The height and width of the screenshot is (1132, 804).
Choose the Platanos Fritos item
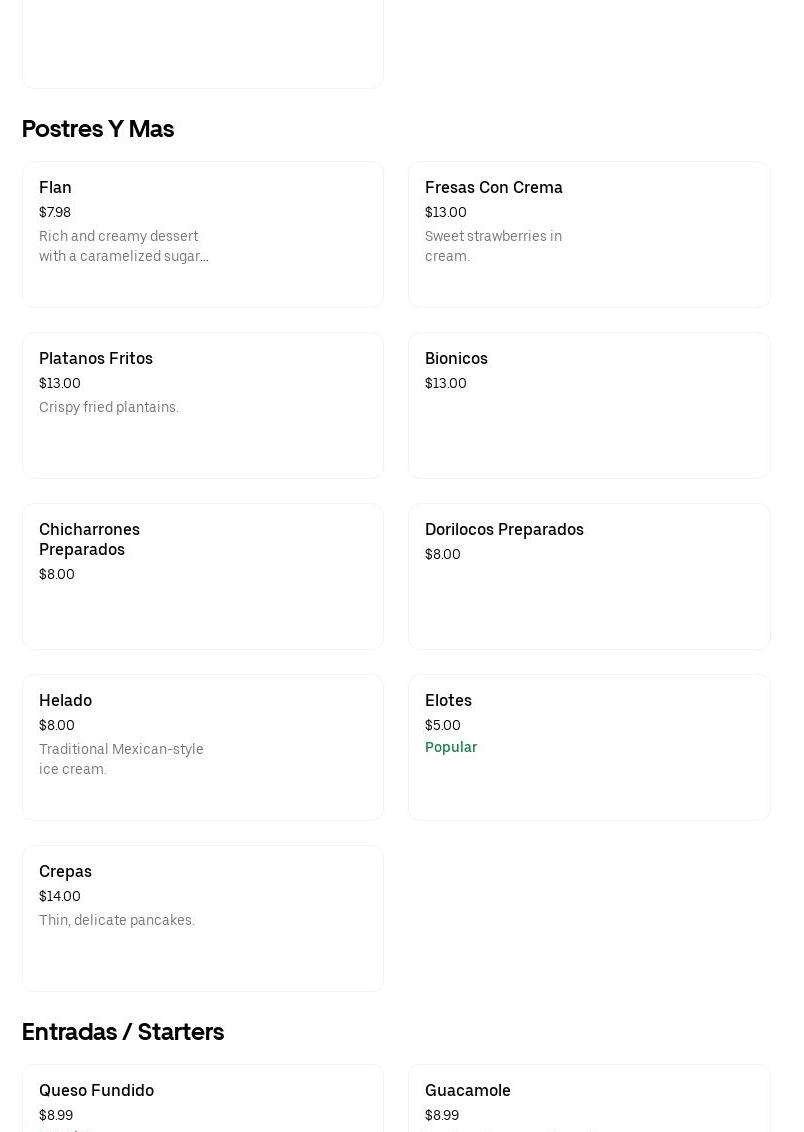pyautogui.click(x=202, y=405)
